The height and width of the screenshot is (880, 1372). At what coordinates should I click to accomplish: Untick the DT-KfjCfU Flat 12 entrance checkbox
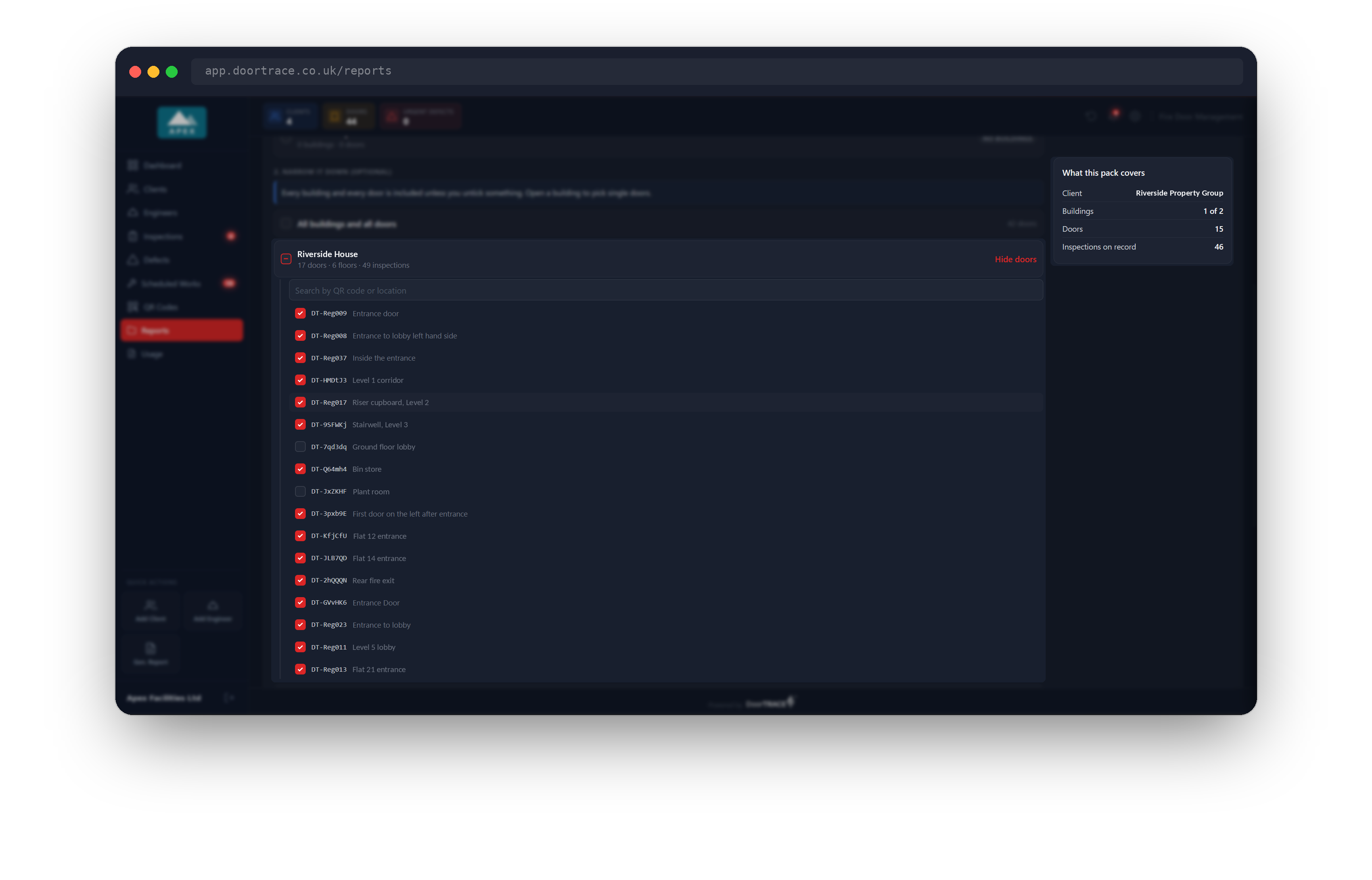click(300, 536)
